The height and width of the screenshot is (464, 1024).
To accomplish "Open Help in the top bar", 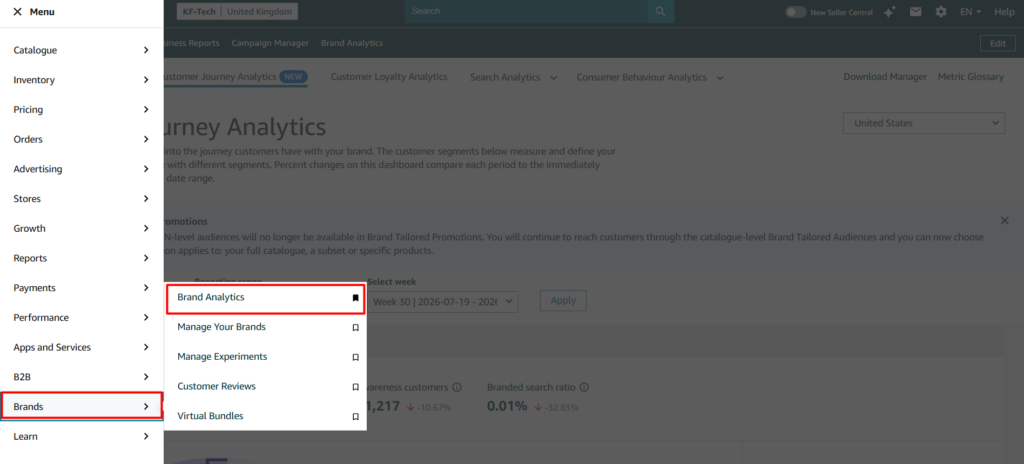I will [x=1004, y=12].
